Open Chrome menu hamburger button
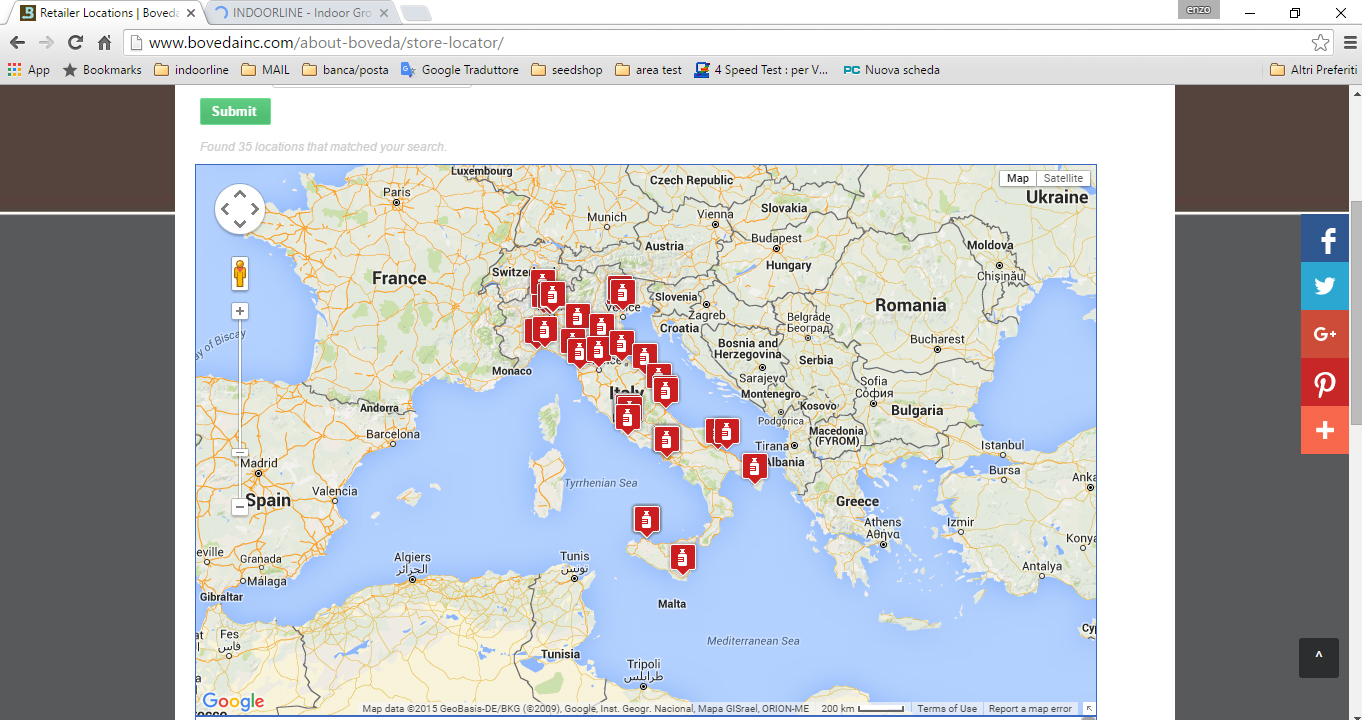The height and width of the screenshot is (720, 1362). (x=1349, y=43)
